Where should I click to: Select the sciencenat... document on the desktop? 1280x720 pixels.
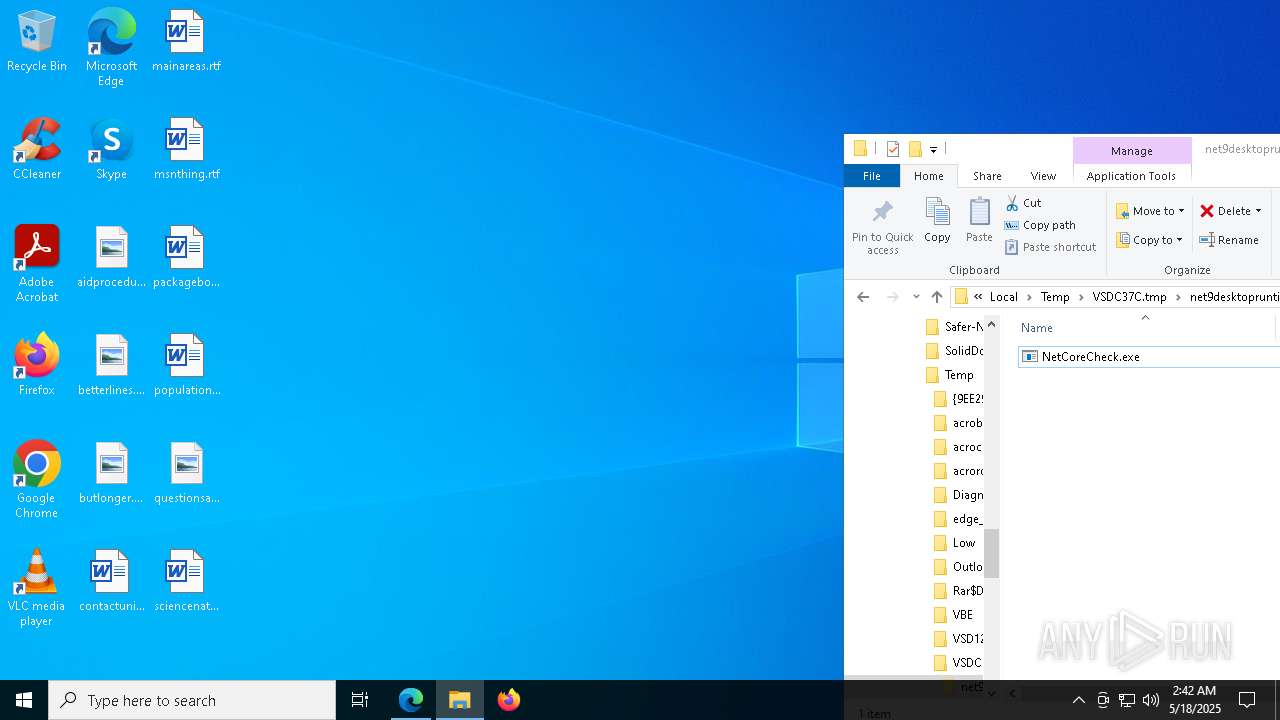pos(186,582)
